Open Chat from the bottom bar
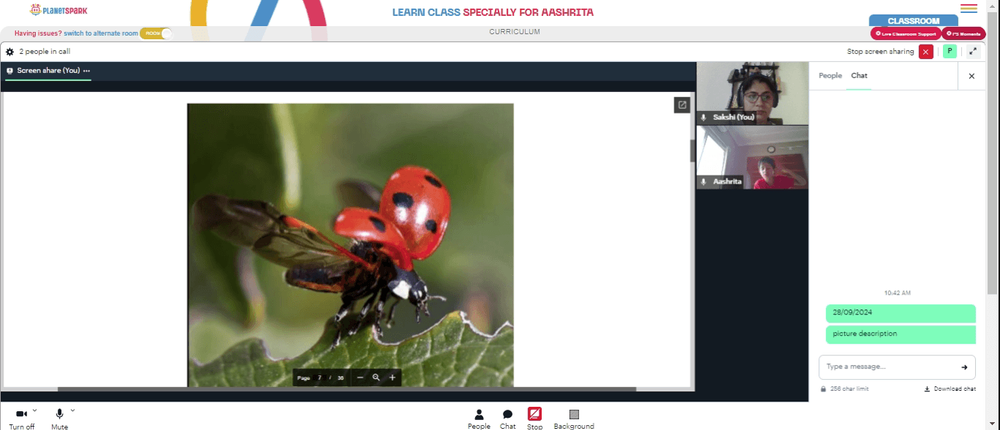1000x430 pixels. (508, 419)
